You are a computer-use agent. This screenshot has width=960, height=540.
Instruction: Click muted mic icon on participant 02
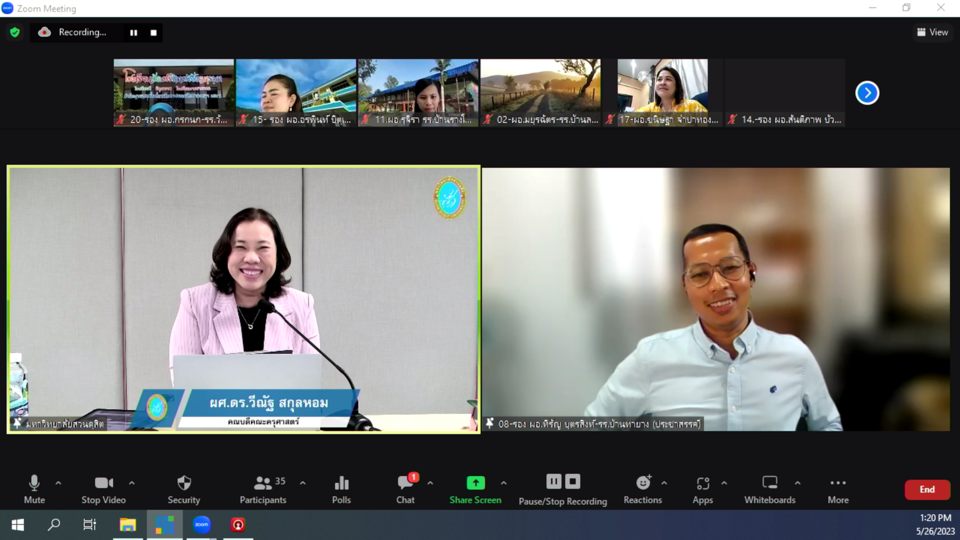click(x=488, y=119)
